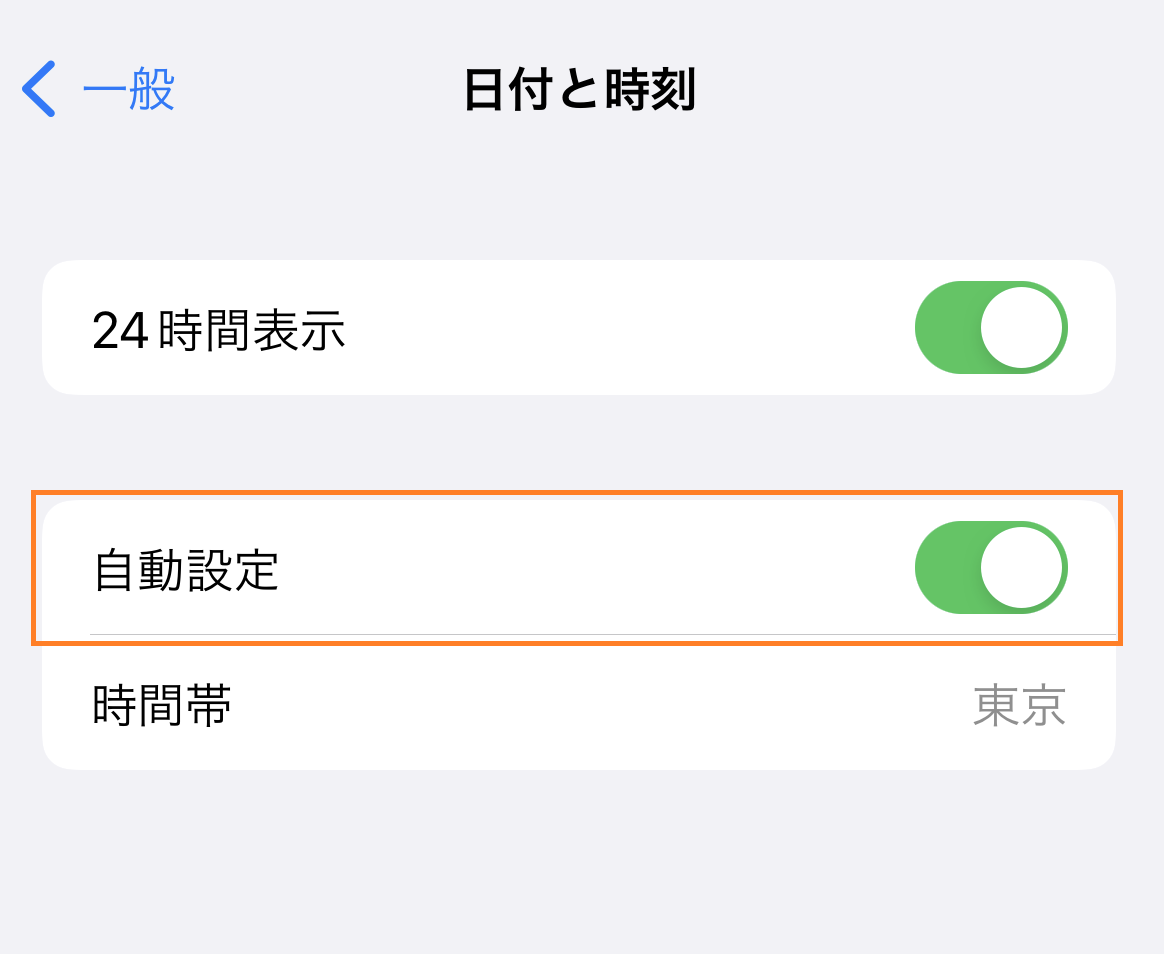The height and width of the screenshot is (954, 1164).
Task: Tap inside the orange highlighted 自動設定 row
Action: point(500,567)
